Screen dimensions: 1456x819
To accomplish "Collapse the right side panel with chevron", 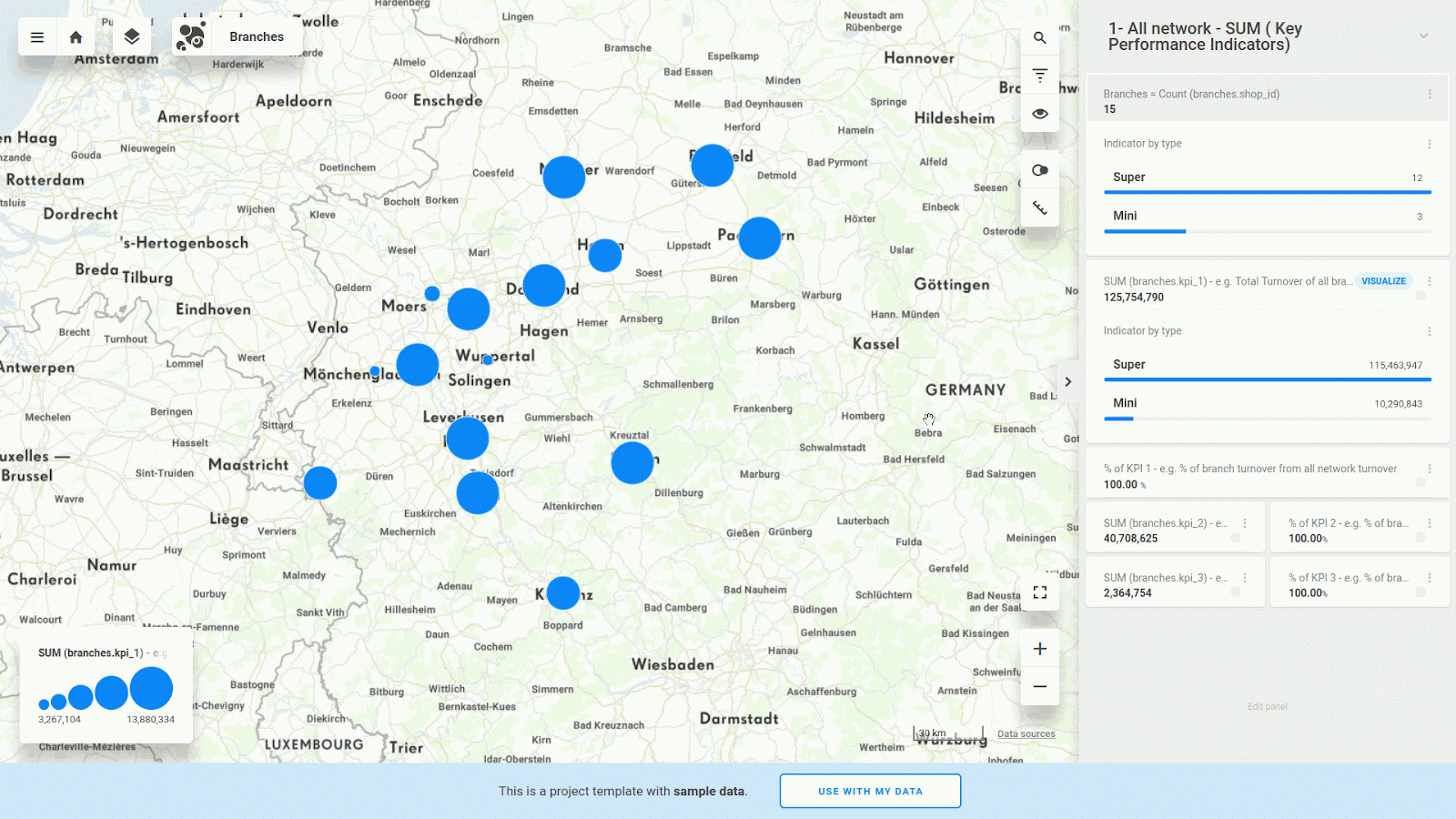I will (1068, 382).
